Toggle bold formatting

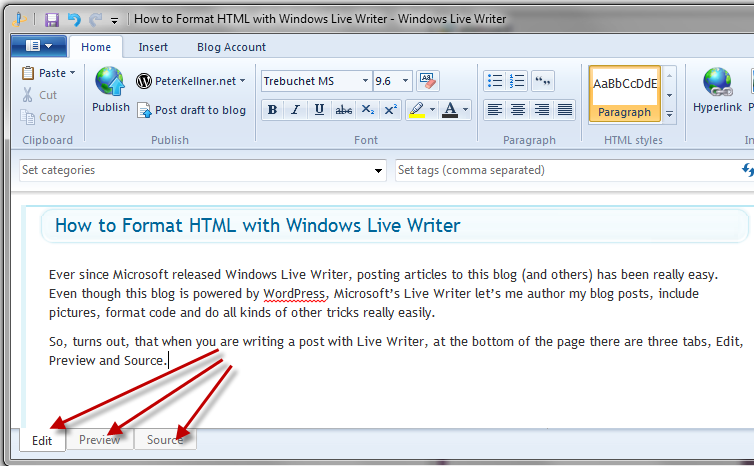(x=272, y=110)
